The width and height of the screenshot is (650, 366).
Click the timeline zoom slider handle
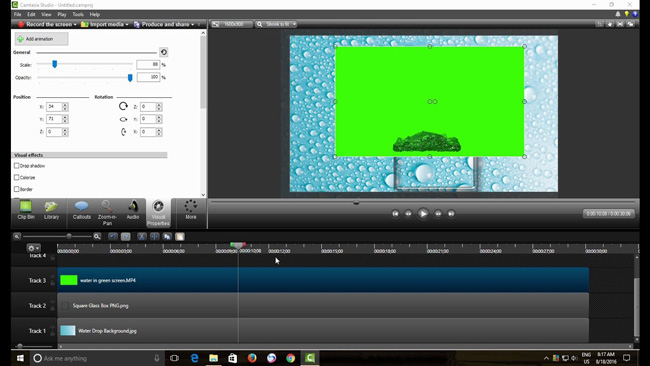(69, 236)
